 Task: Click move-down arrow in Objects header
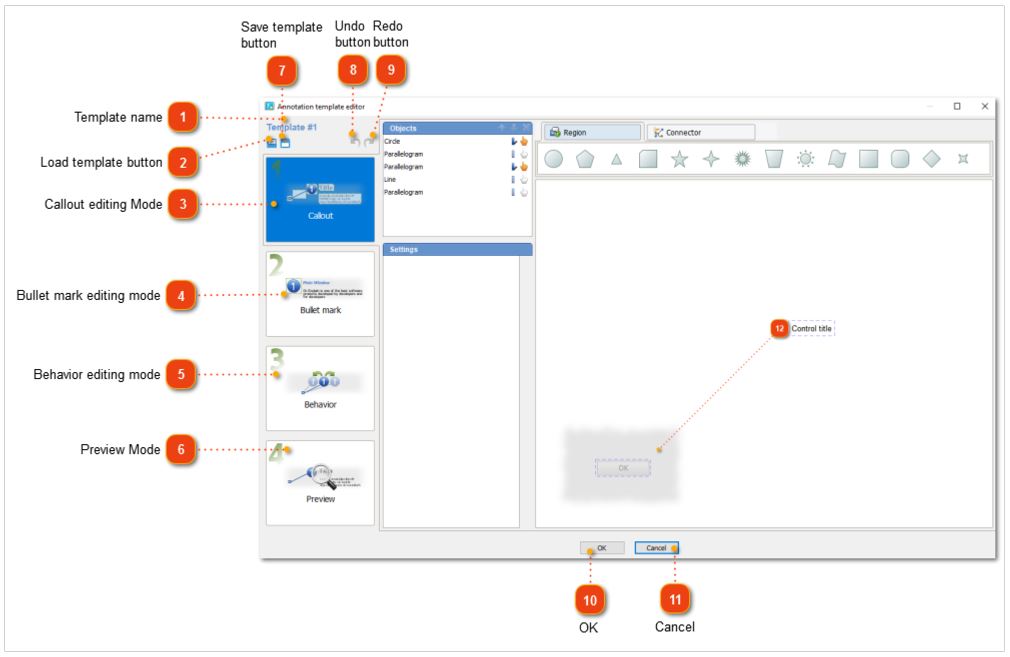(514, 128)
